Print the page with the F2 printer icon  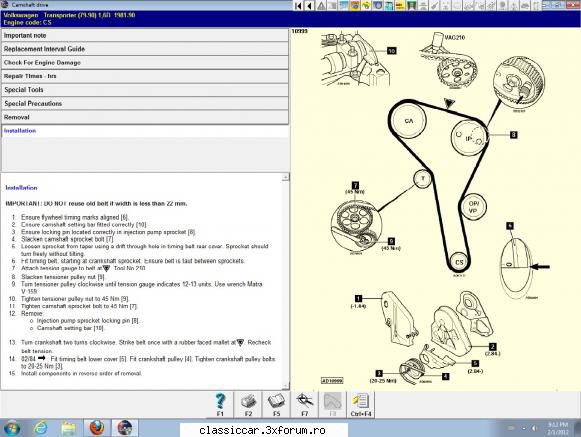pos(248,404)
